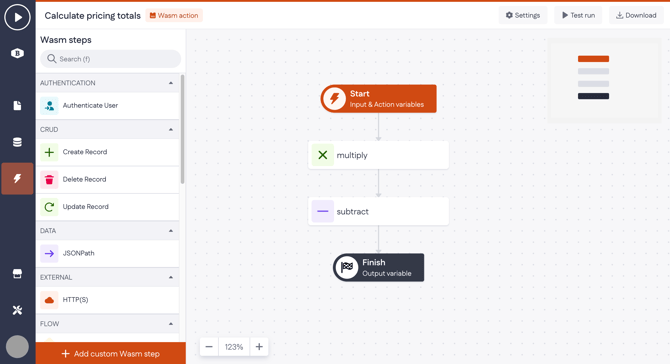The height and width of the screenshot is (364, 670).
Task: Select the Start node
Action: pos(379,99)
